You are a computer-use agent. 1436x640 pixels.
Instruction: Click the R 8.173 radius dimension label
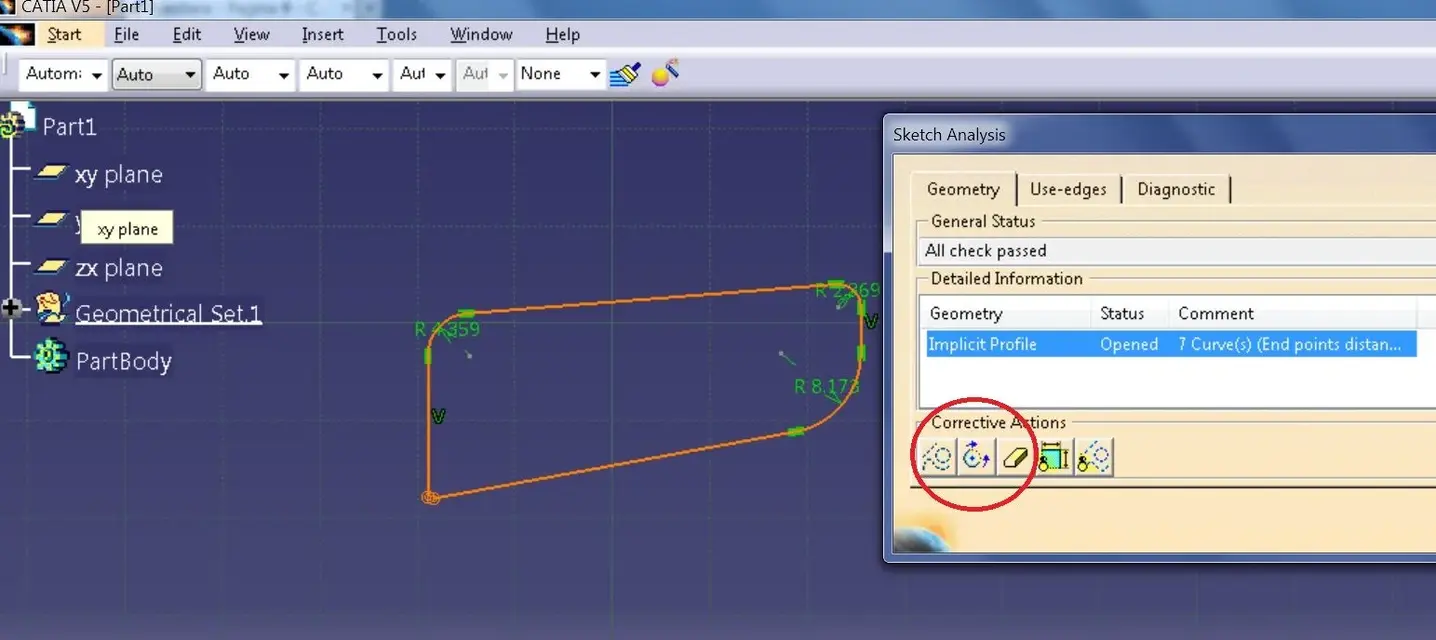[x=826, y=386]
